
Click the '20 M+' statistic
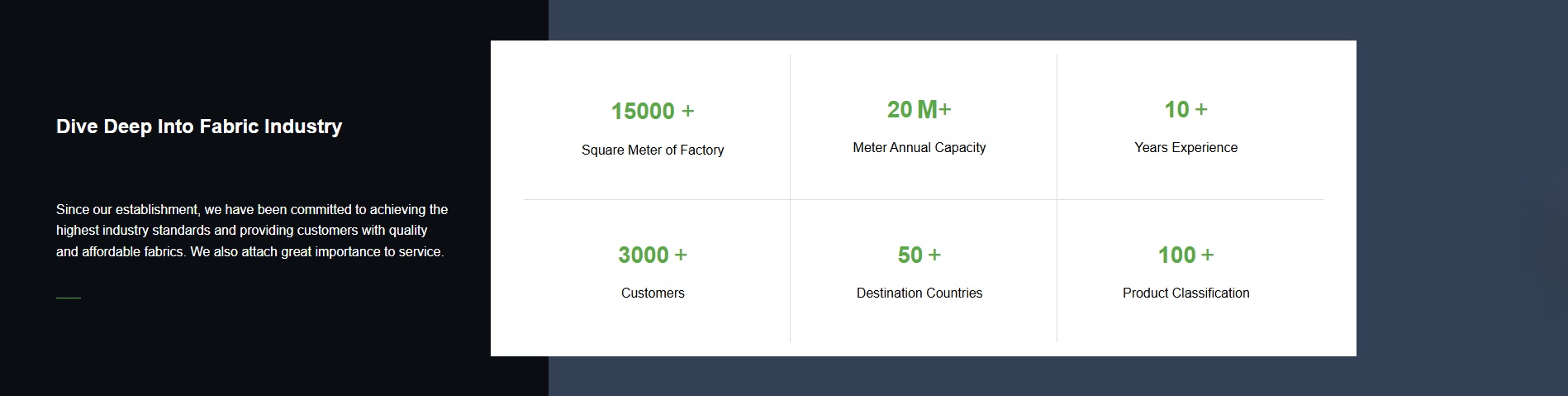(x=919, y=109)
